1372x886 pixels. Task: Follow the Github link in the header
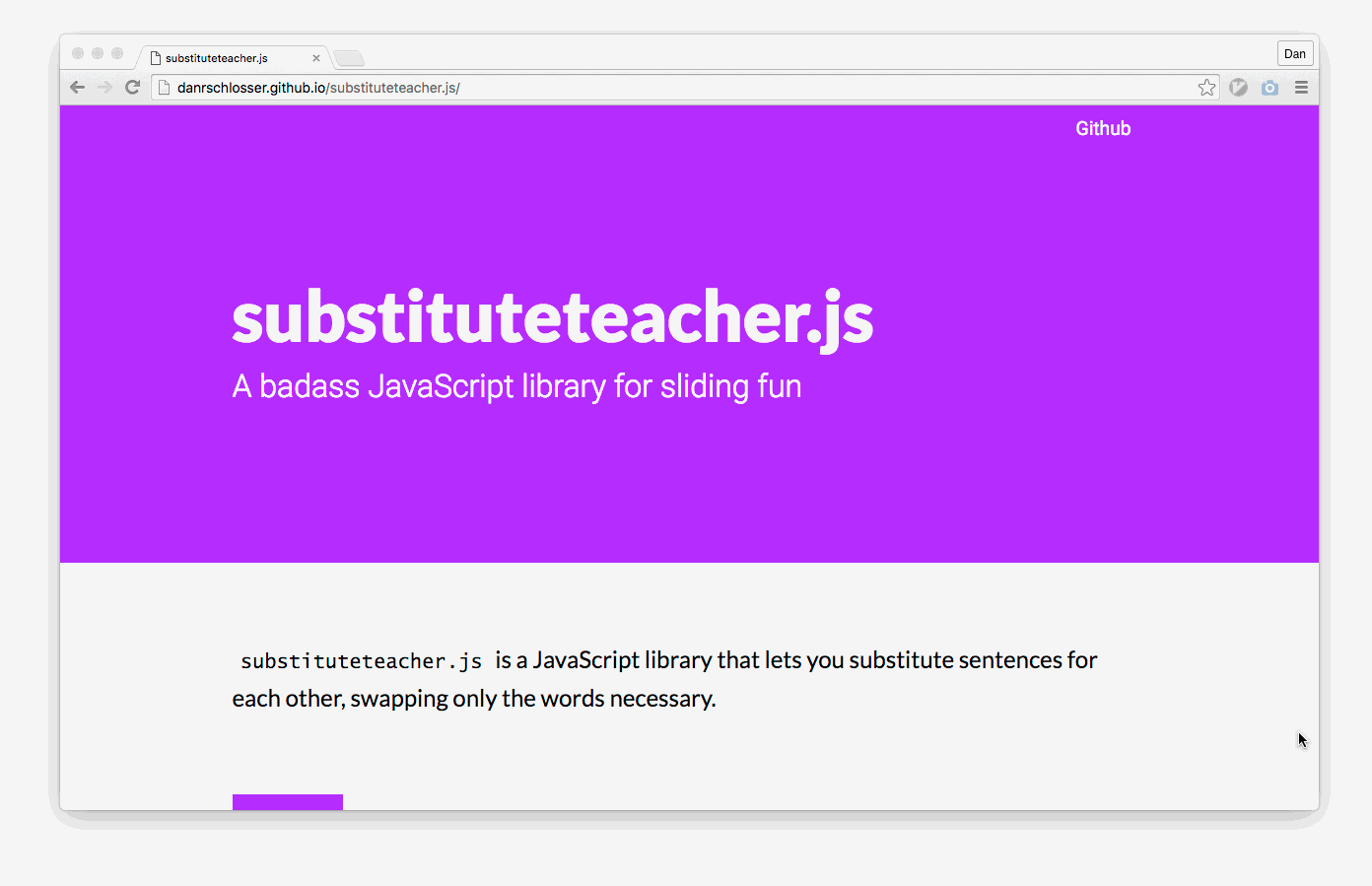point(1103,129)
